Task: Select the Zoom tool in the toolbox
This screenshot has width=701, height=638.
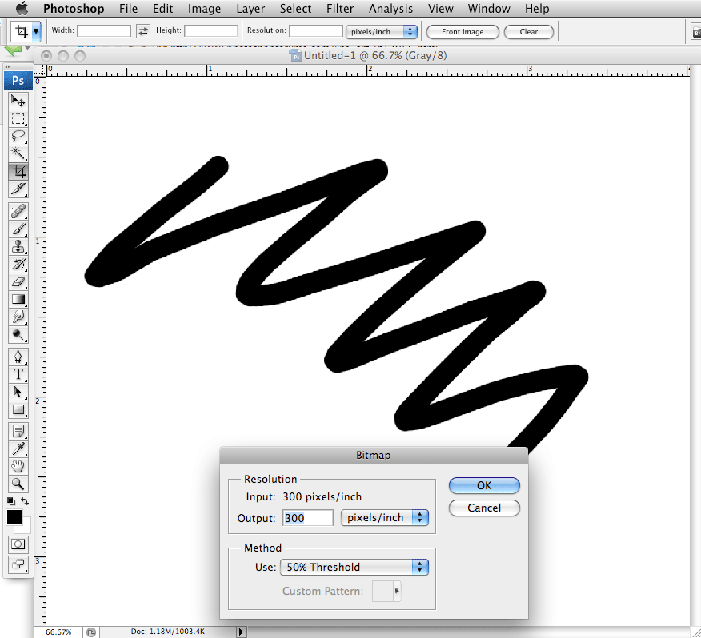Action: click(18, 483)
